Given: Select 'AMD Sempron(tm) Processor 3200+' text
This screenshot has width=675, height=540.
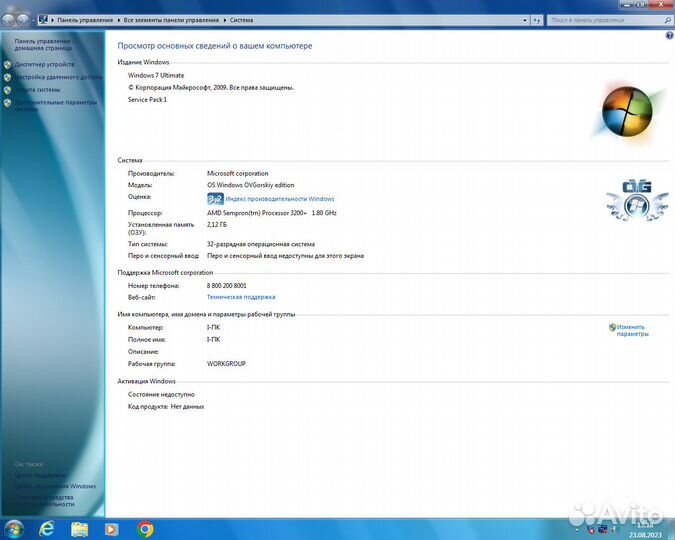Looking at the screenshot, I should (257, 213).
